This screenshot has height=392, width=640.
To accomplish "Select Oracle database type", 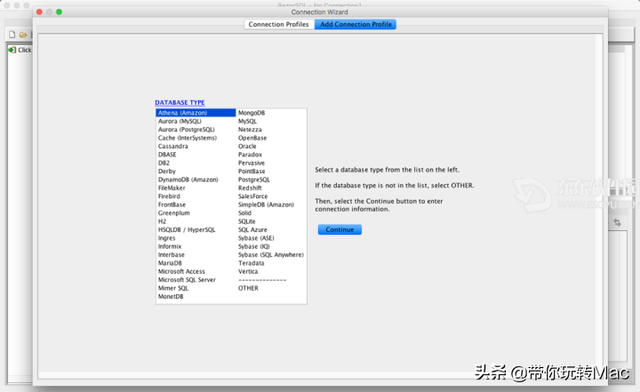I will (x=247, y=146).
